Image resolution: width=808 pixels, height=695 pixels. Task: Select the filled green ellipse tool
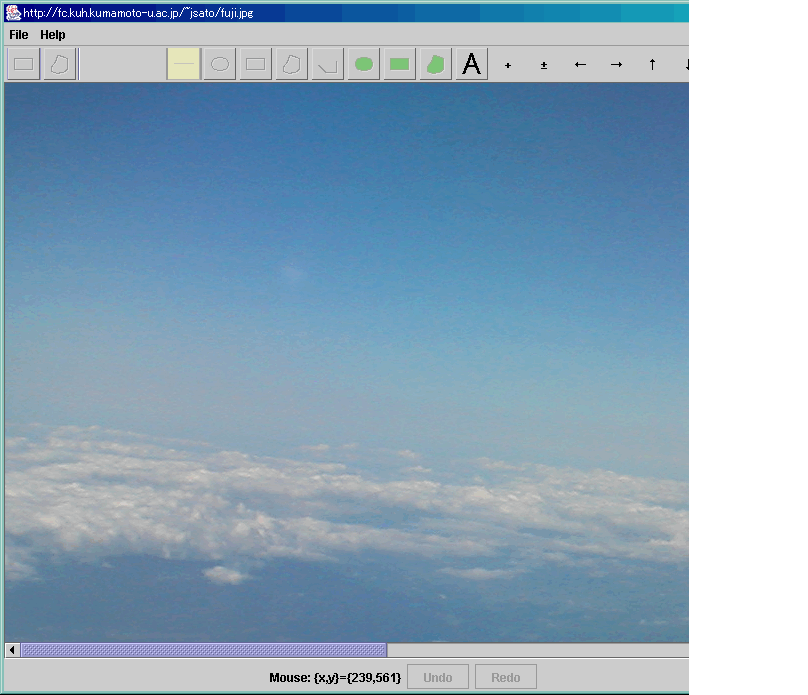pyautogui.click(x=364, y=64)
